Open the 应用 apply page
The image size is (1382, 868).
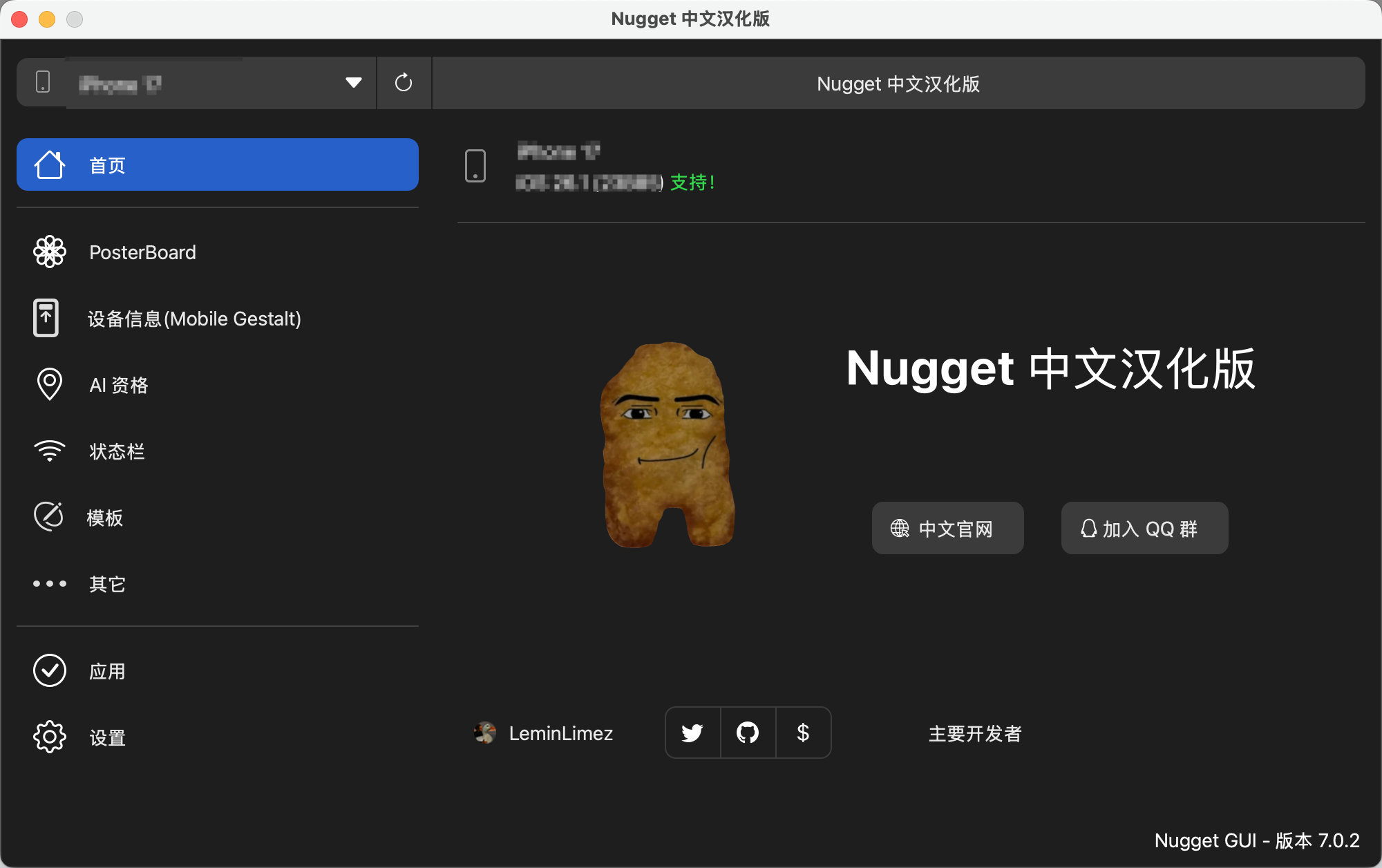click(218, 671)
